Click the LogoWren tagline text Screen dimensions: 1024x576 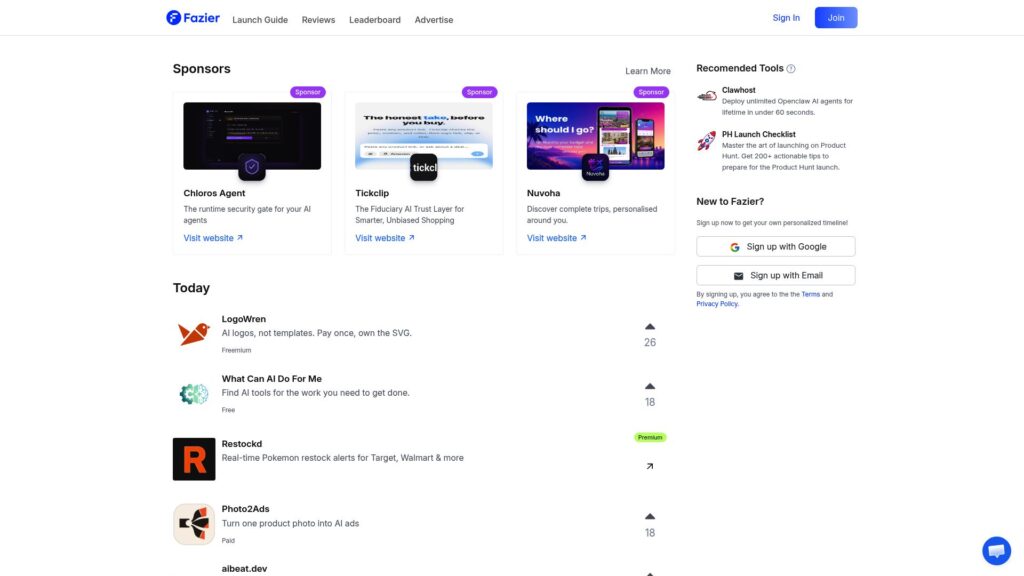(317, 333)
